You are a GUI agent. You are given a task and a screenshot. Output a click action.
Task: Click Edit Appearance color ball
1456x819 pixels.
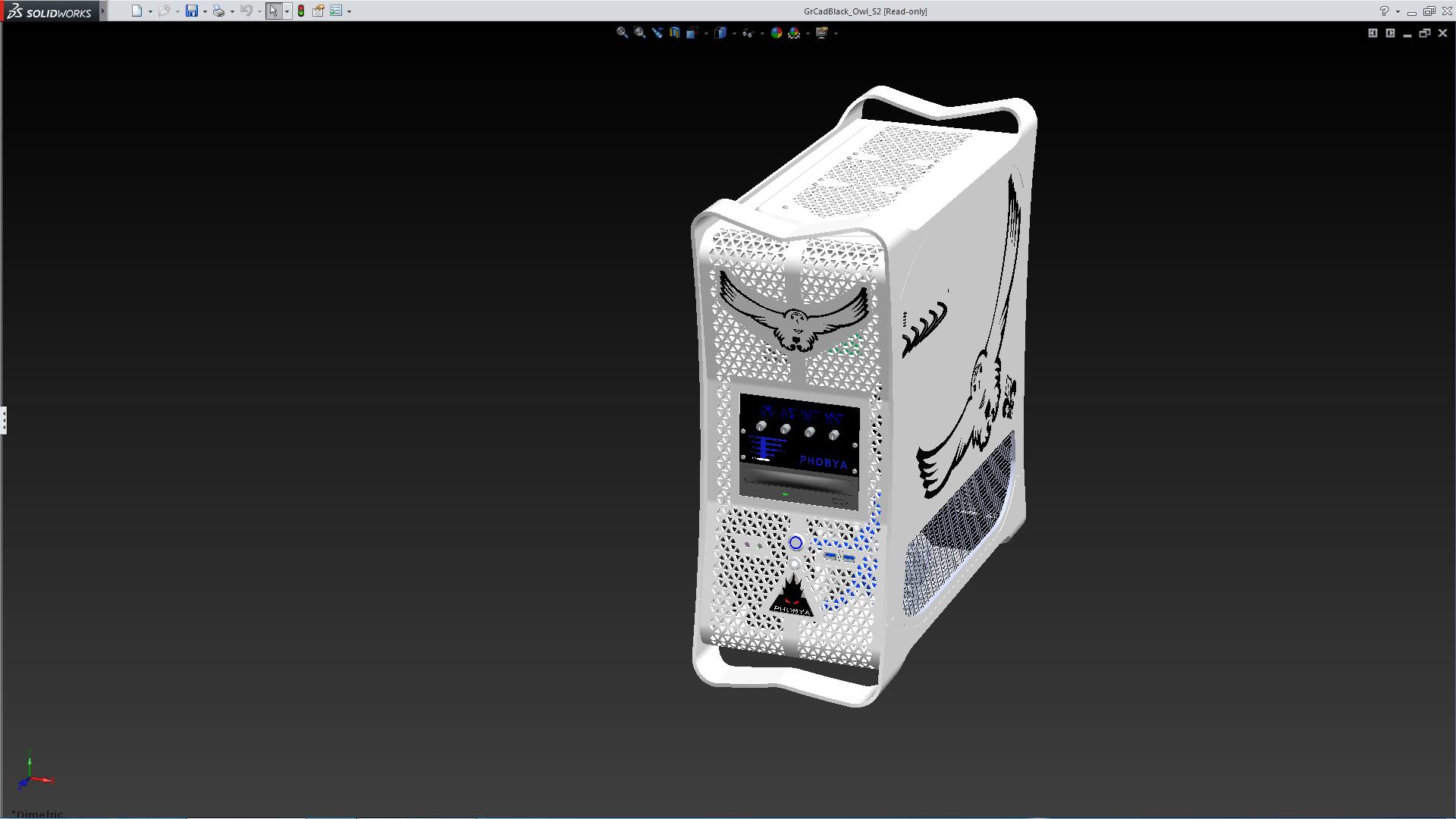coord(777,33)
